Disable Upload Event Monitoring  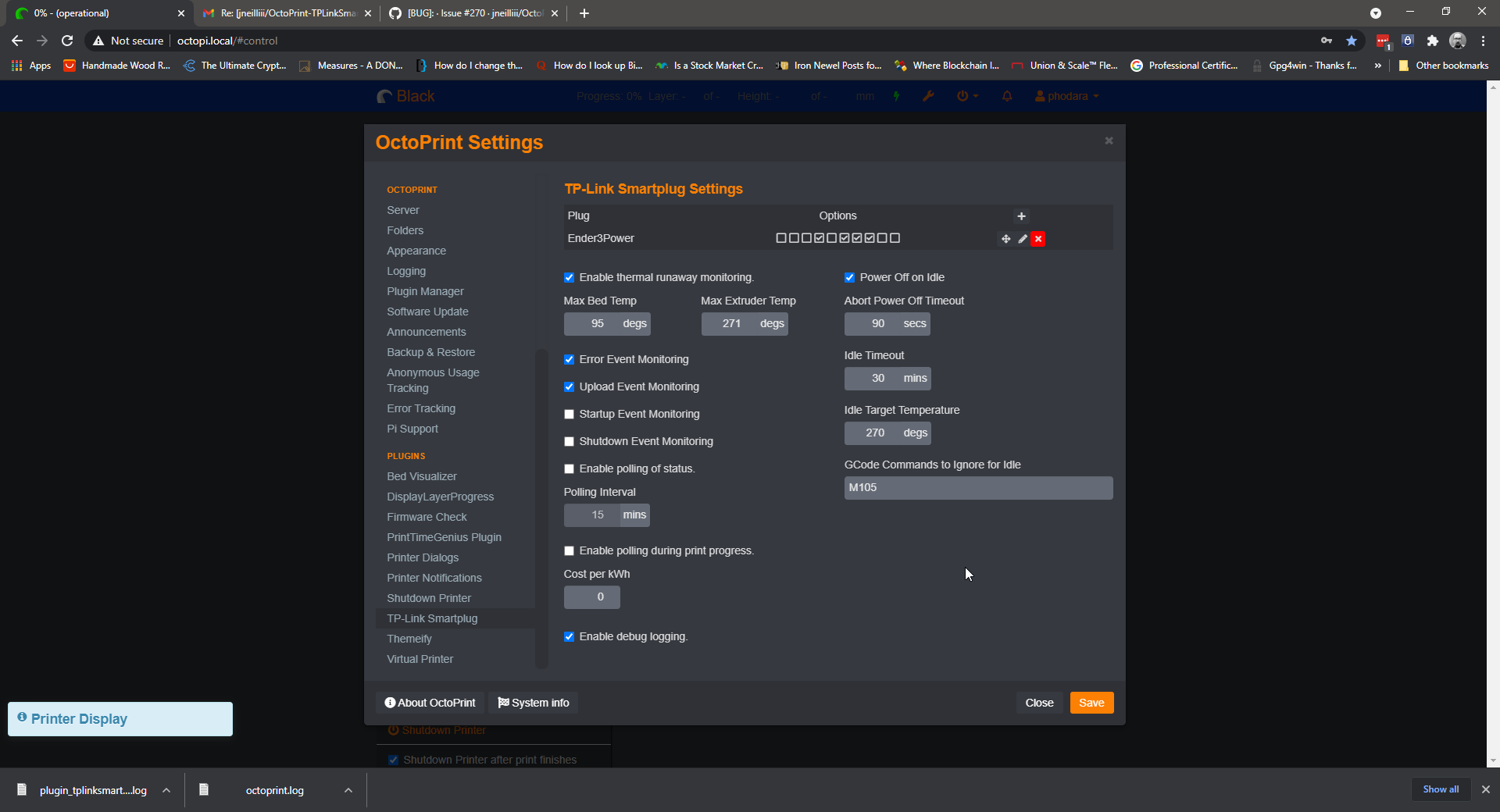coord(570,386)
